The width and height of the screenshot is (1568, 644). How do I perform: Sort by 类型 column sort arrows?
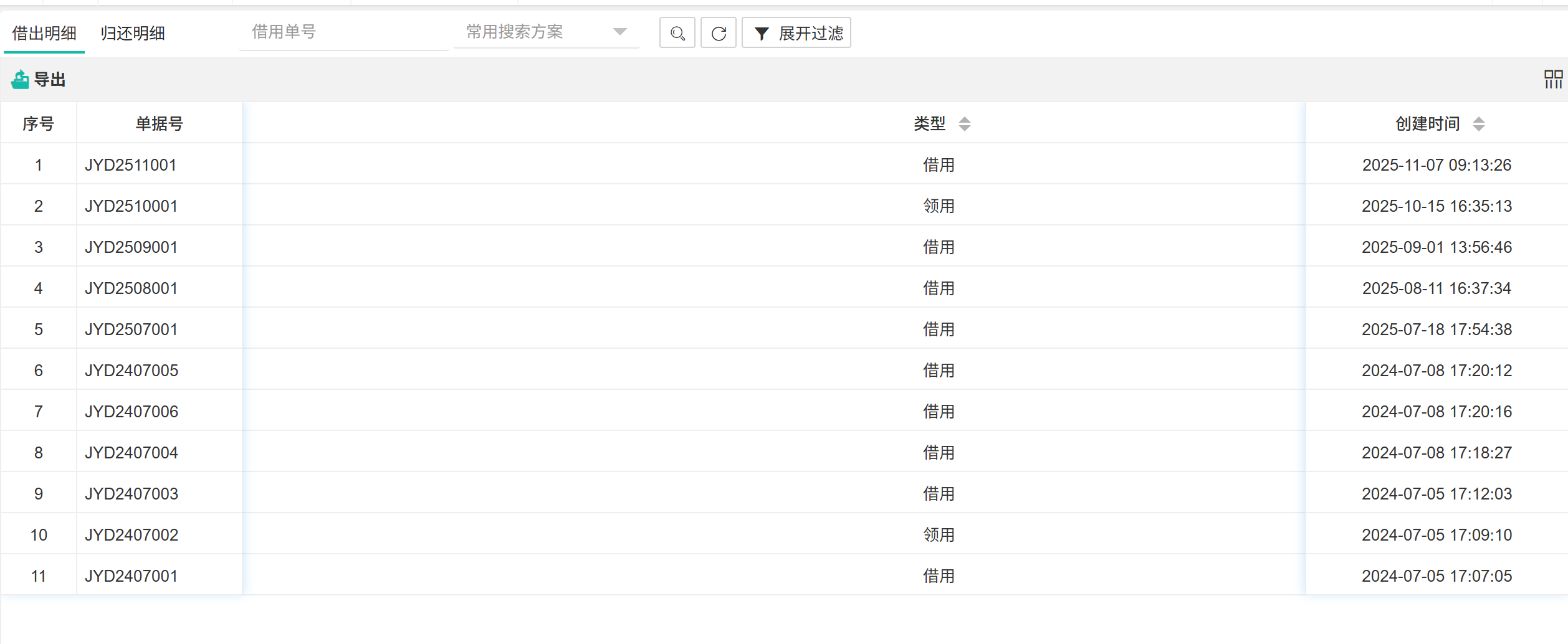[x=964, y=124]
